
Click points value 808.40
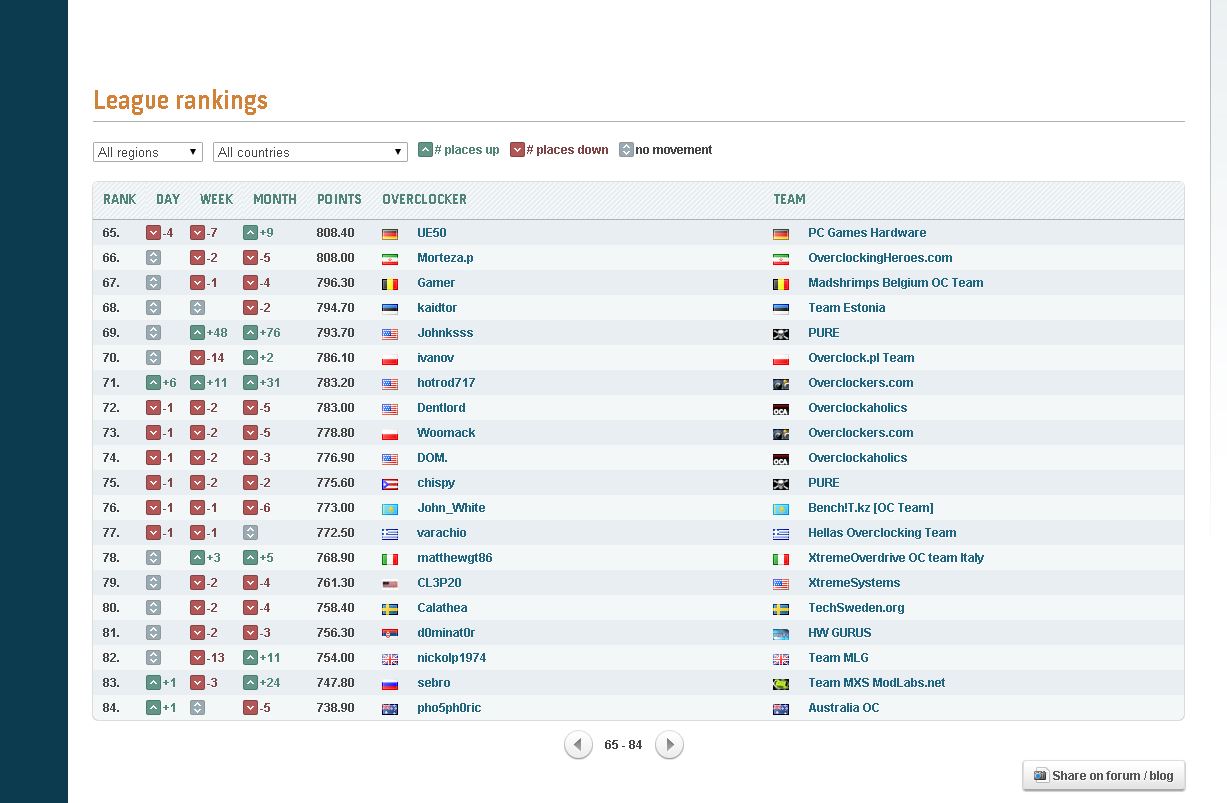[x=335, y=232]
